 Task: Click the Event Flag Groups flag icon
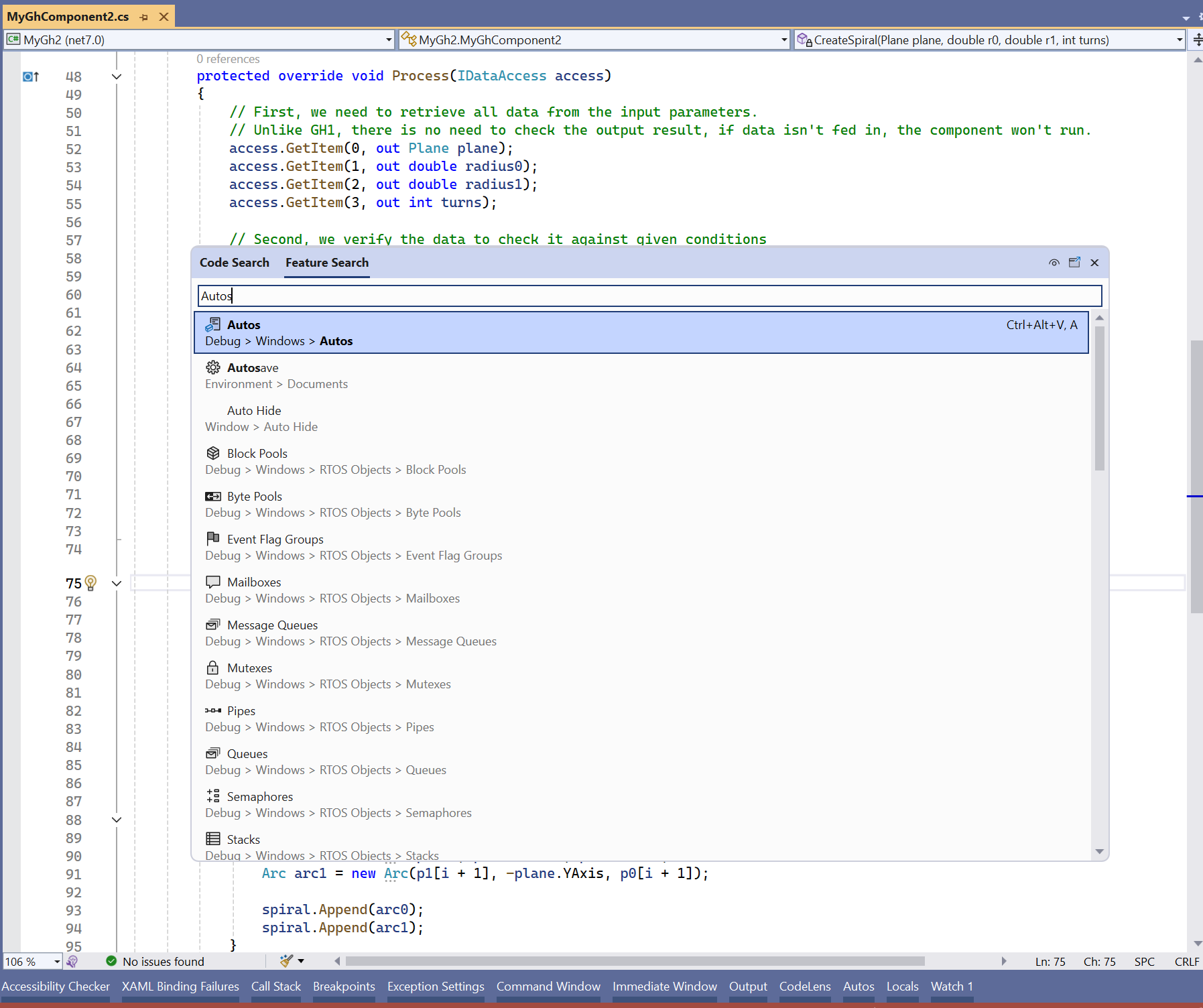tap(212, 538)
